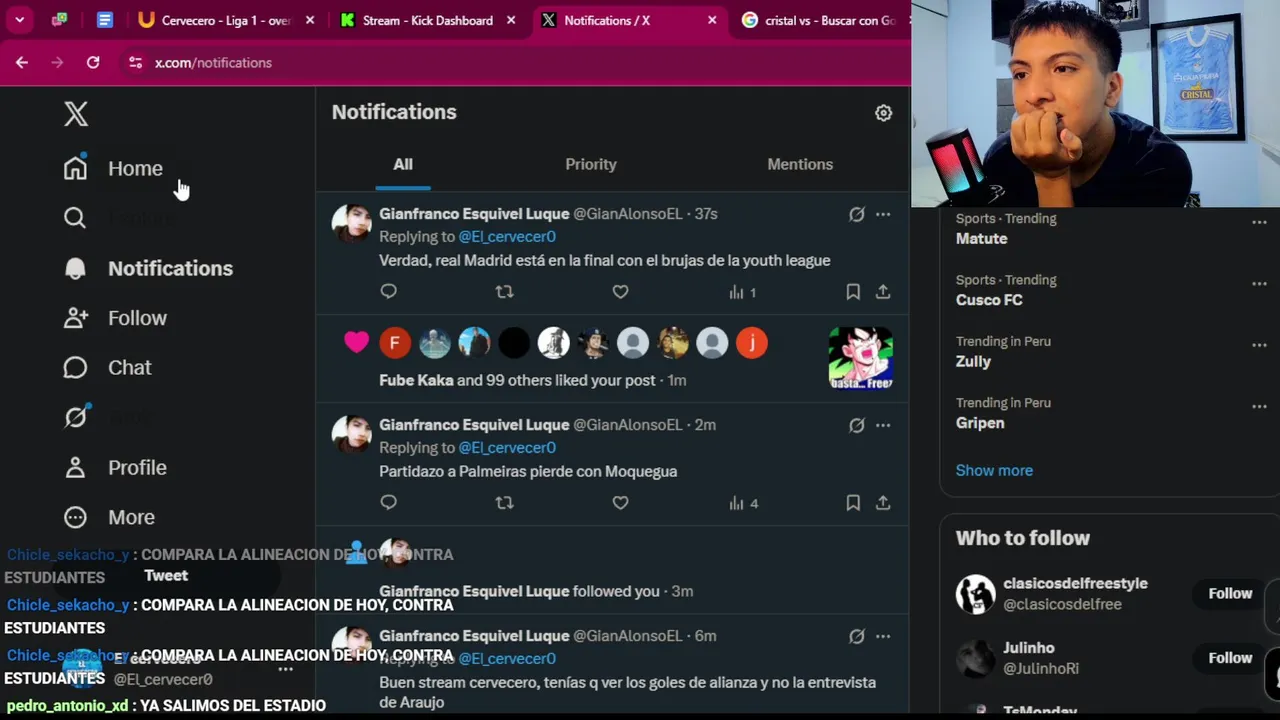Switch to Cervecero Liga 1 browser tab
Viewport: 1280px width, 720px height.
[x=226, y=20]
